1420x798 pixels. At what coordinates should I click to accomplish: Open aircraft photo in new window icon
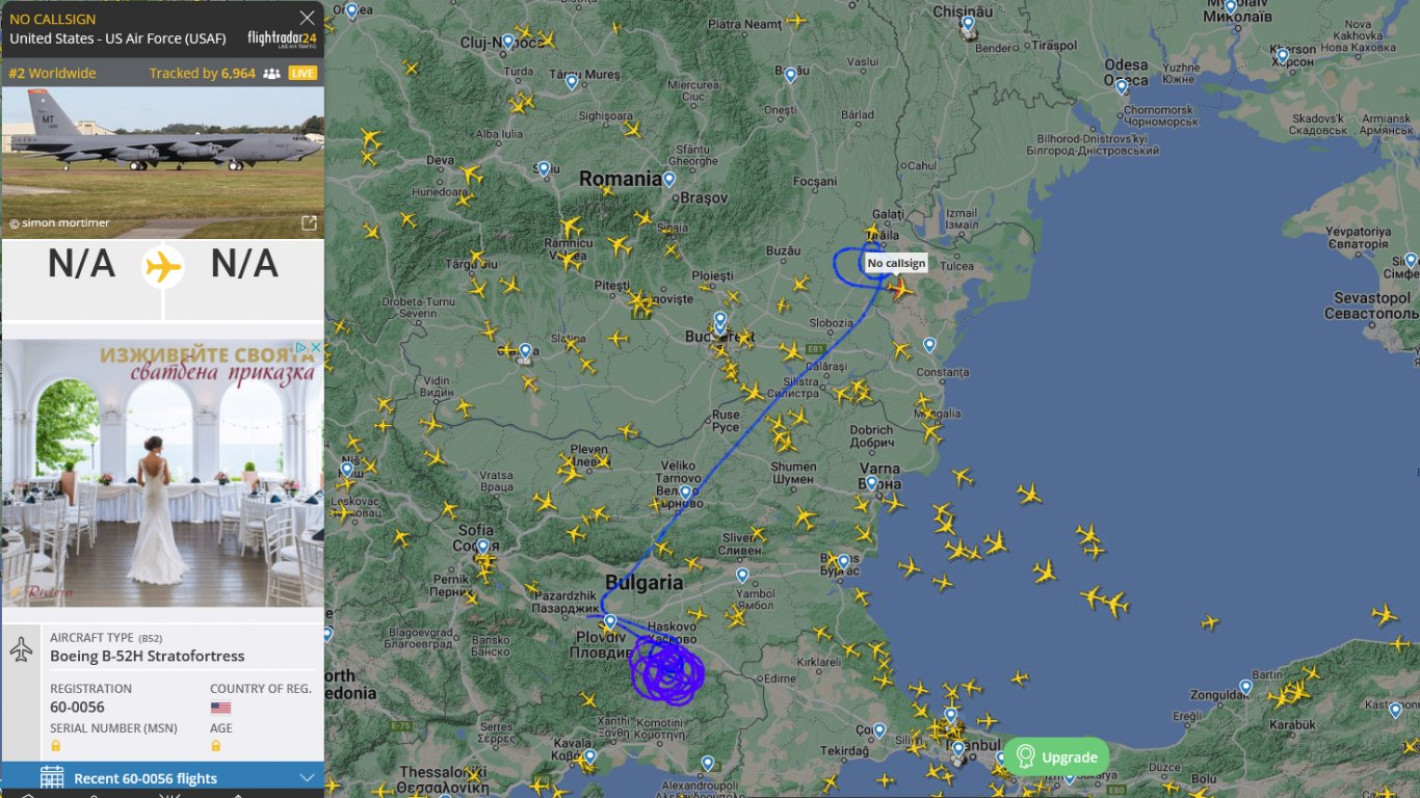click(x=309, y=223)
